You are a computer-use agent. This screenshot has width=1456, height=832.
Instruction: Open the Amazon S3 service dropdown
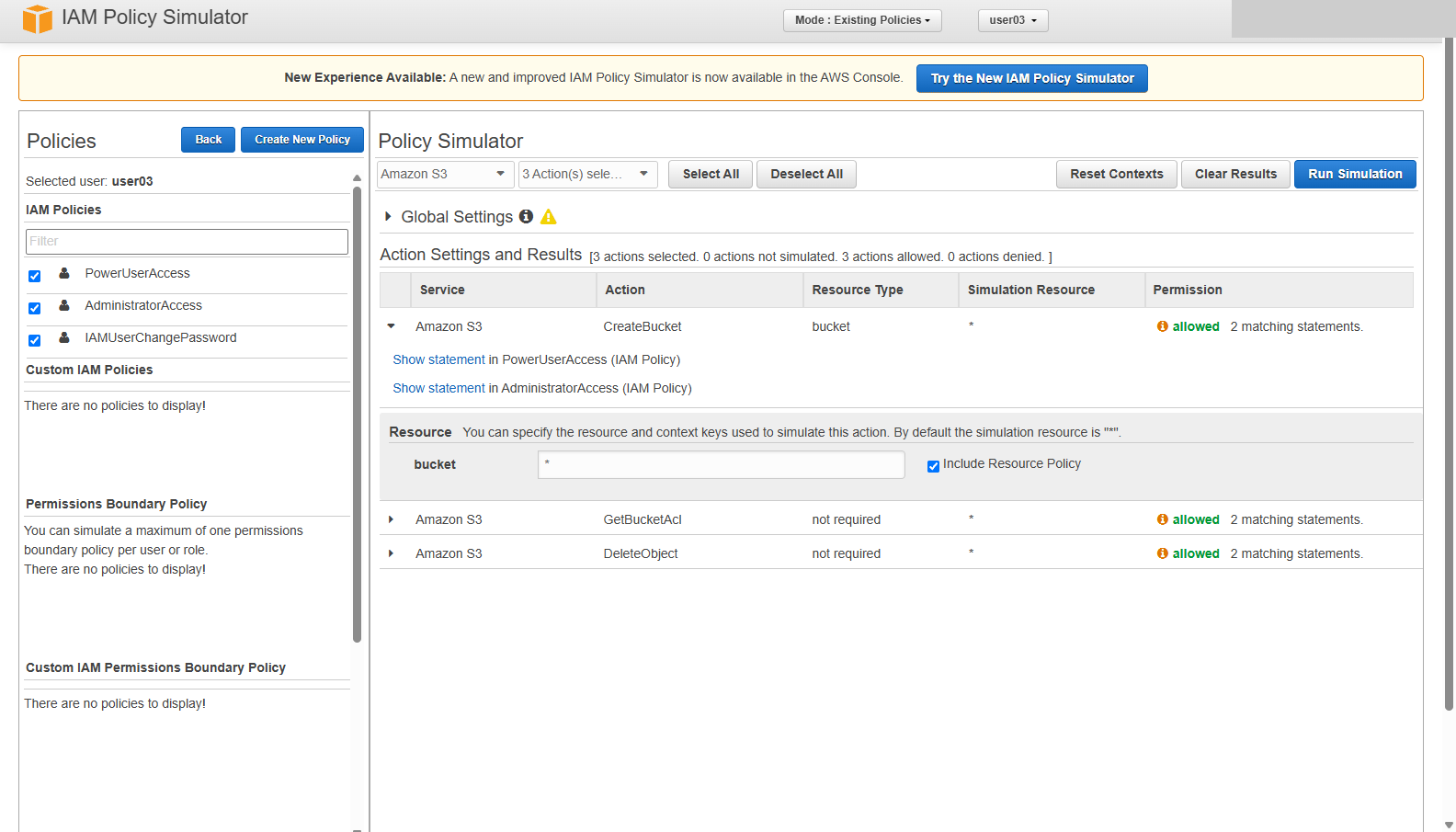[x=445, y=174]
